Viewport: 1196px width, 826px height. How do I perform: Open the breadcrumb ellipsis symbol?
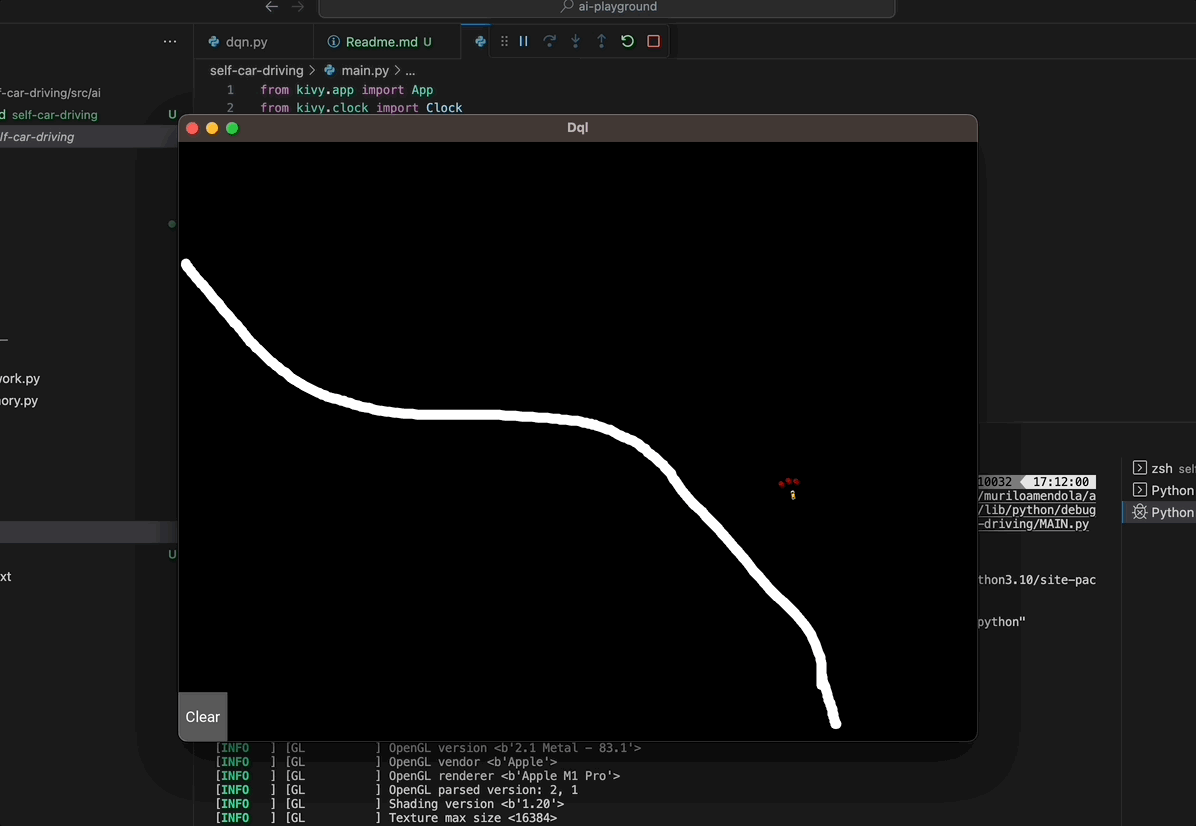point(410,70)
